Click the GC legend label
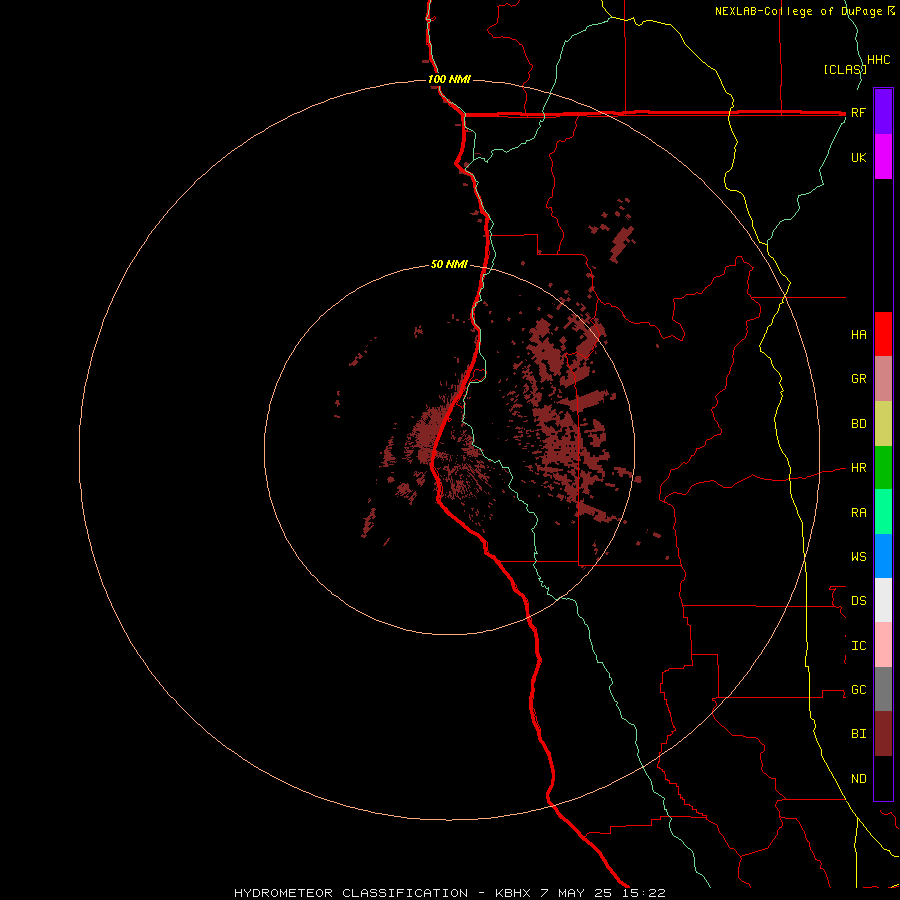The height and width of the screenshot is (900, 900). pyautogui.click(x=858, y=689)
